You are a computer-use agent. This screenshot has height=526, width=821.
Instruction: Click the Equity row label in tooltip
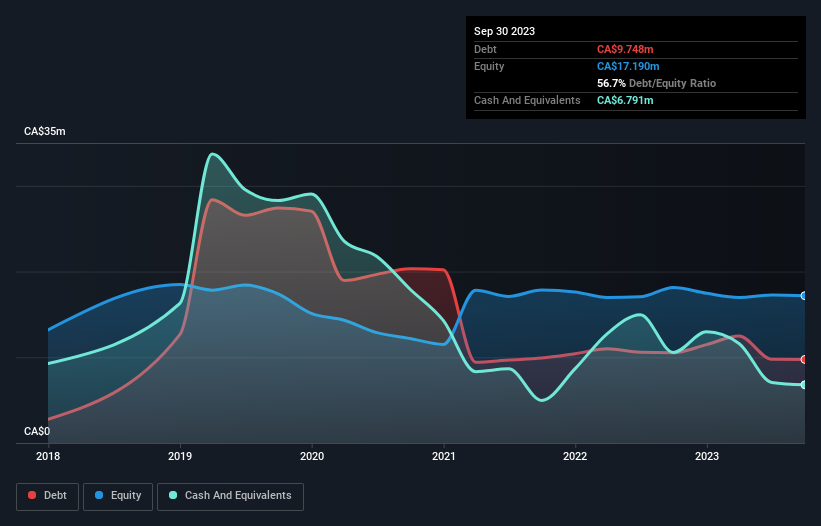[x=489, y=66]
